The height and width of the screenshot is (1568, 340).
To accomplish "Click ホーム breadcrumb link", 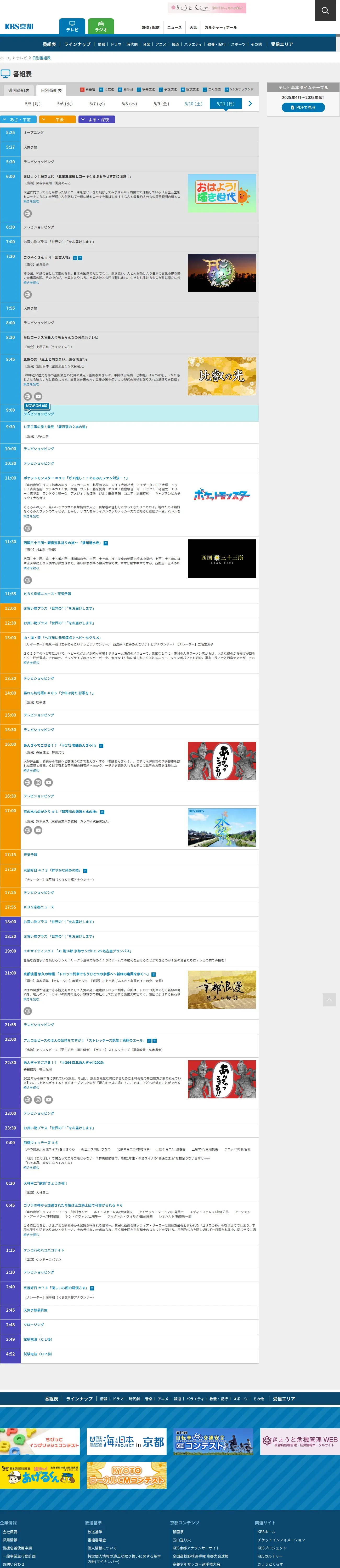I will [x=5, y=58].
